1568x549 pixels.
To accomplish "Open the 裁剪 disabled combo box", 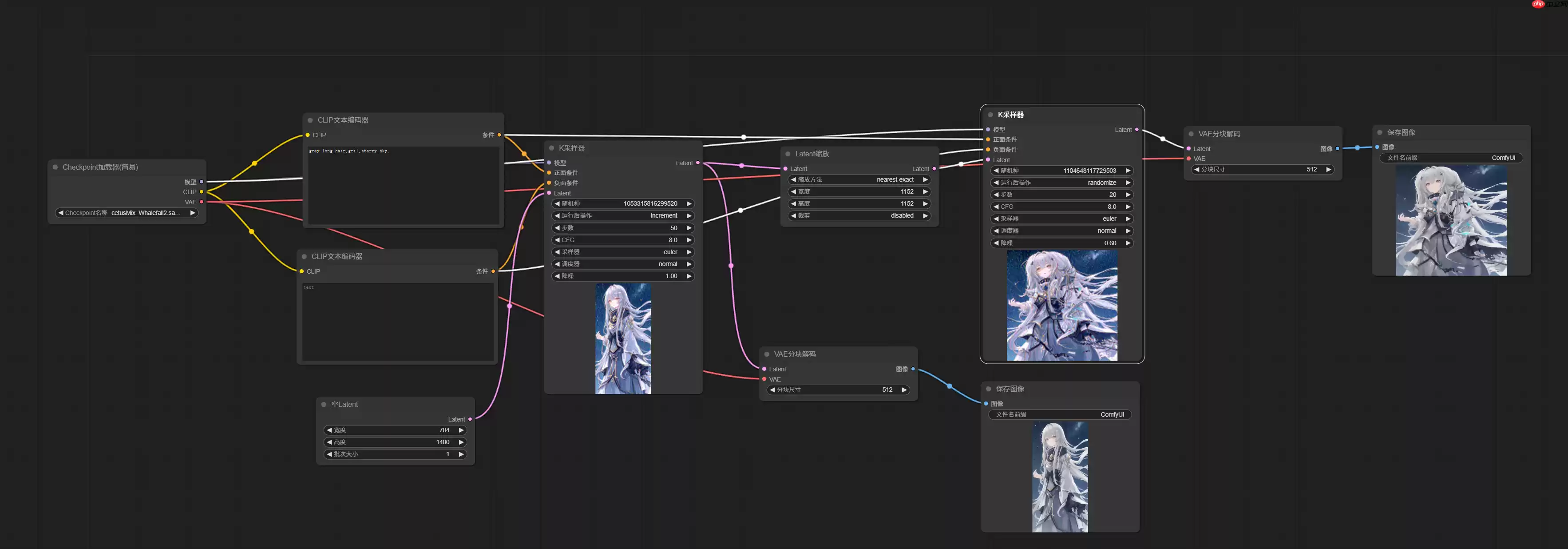I will 859,216.
